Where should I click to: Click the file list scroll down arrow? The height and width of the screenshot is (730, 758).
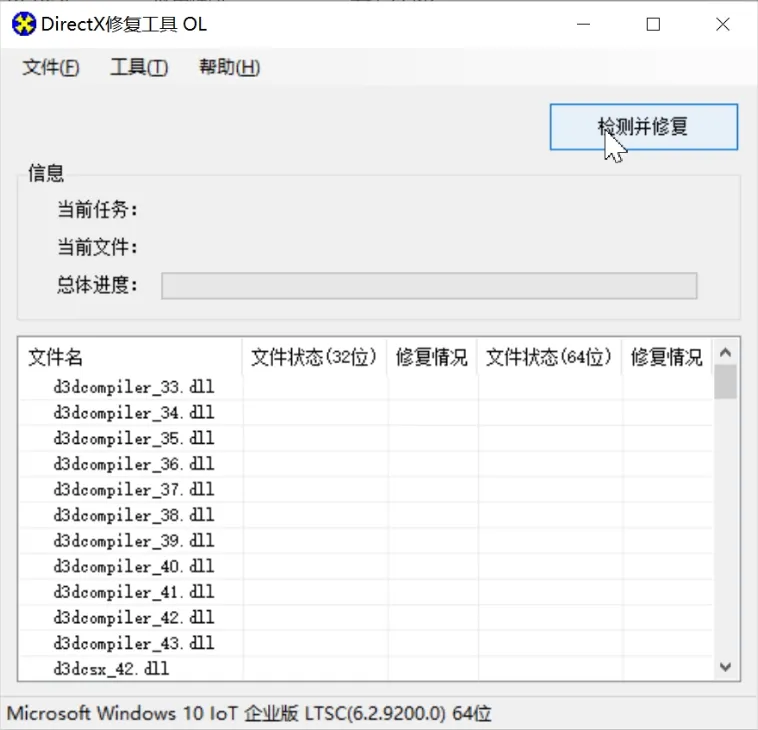point(725,667)
